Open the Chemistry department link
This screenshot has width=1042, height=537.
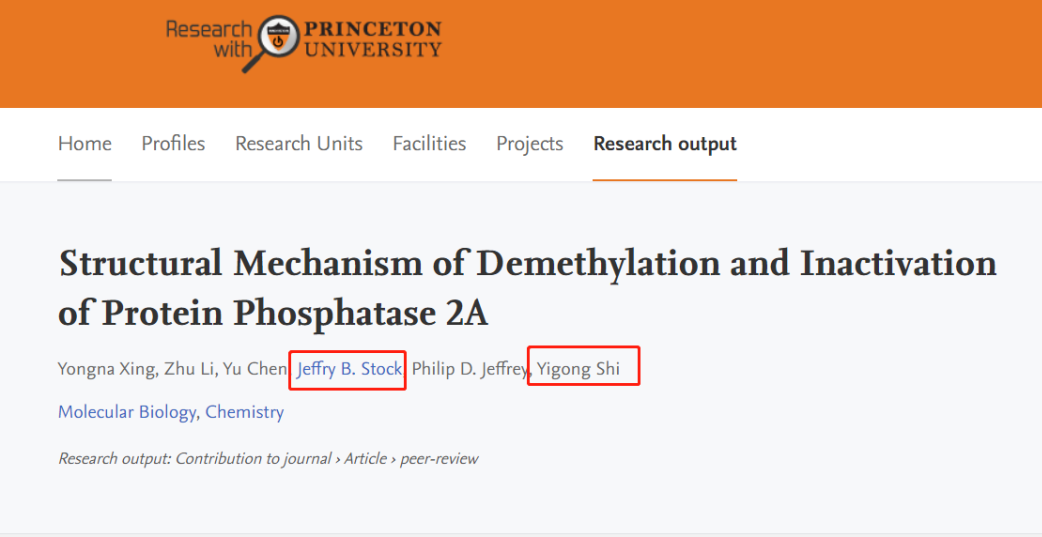pyautogui.click(x=245, y=412)
